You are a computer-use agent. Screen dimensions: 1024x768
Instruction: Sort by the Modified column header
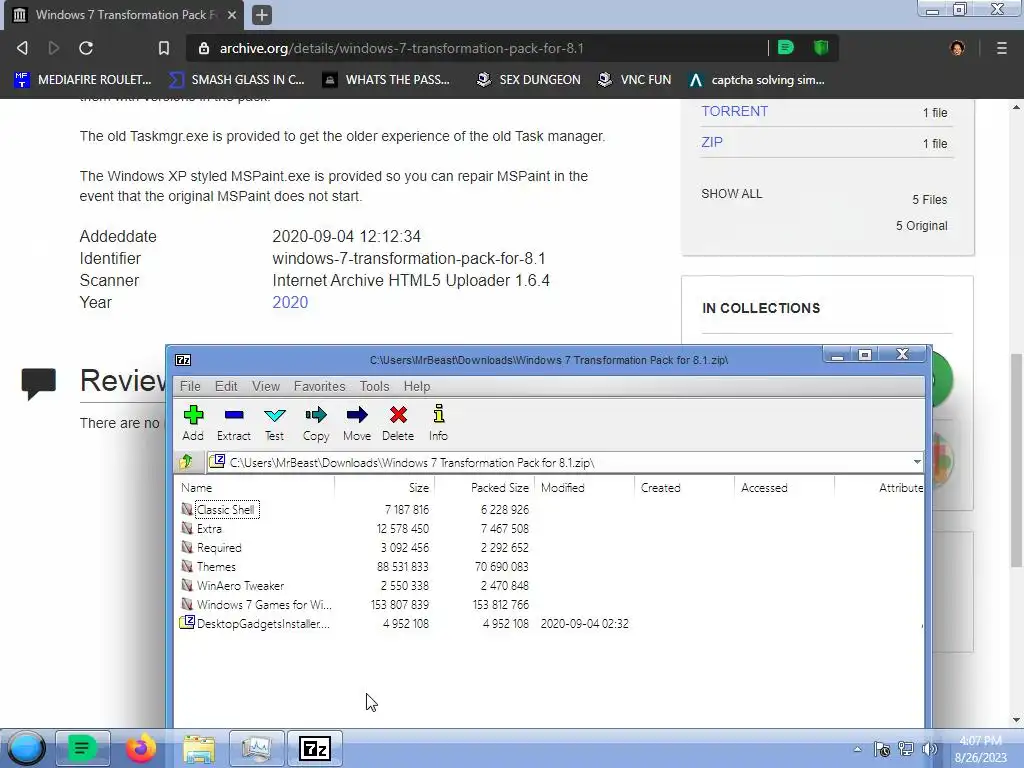[584, 487]
